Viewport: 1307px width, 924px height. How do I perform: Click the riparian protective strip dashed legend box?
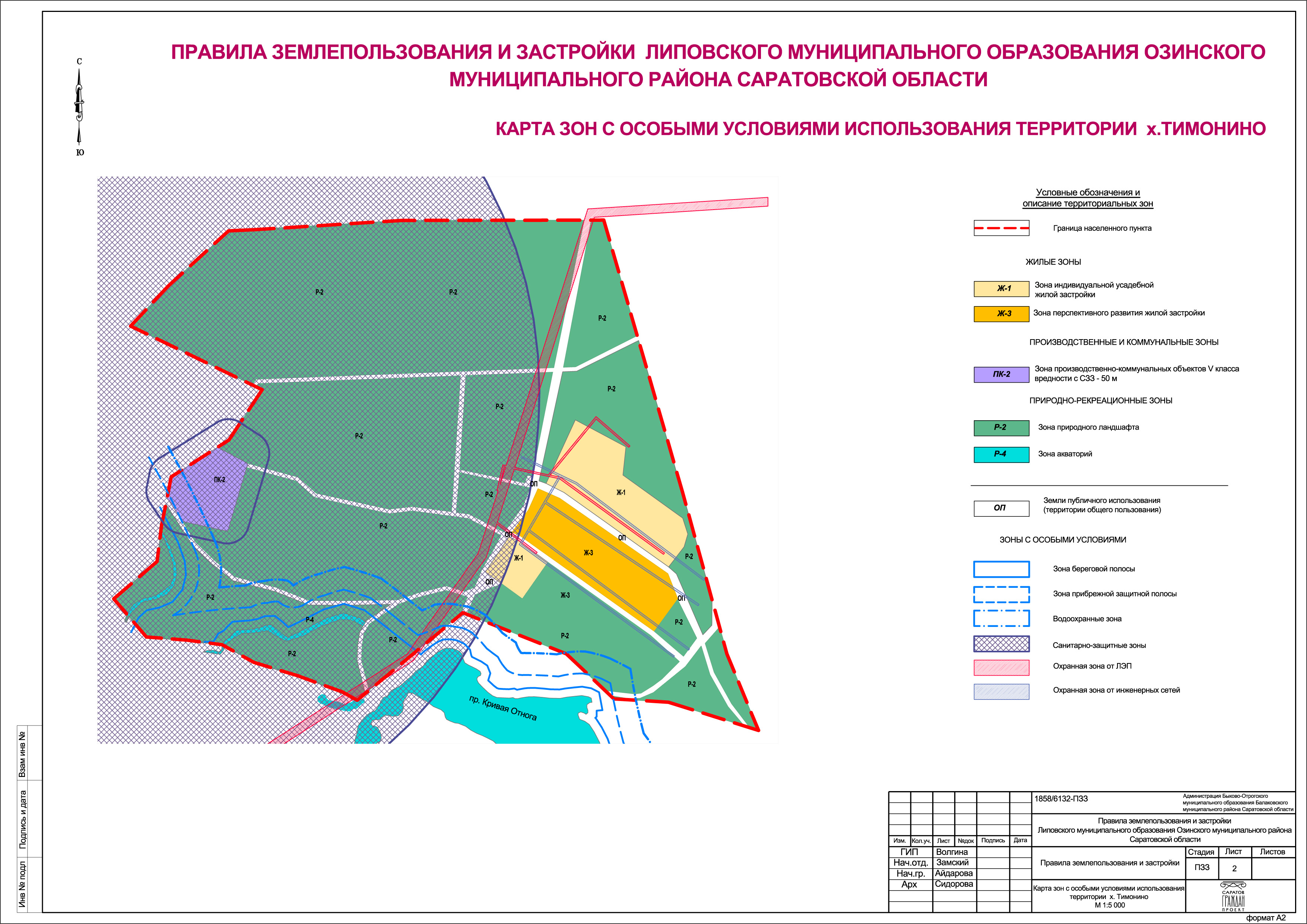click(x=1001, y=594)
